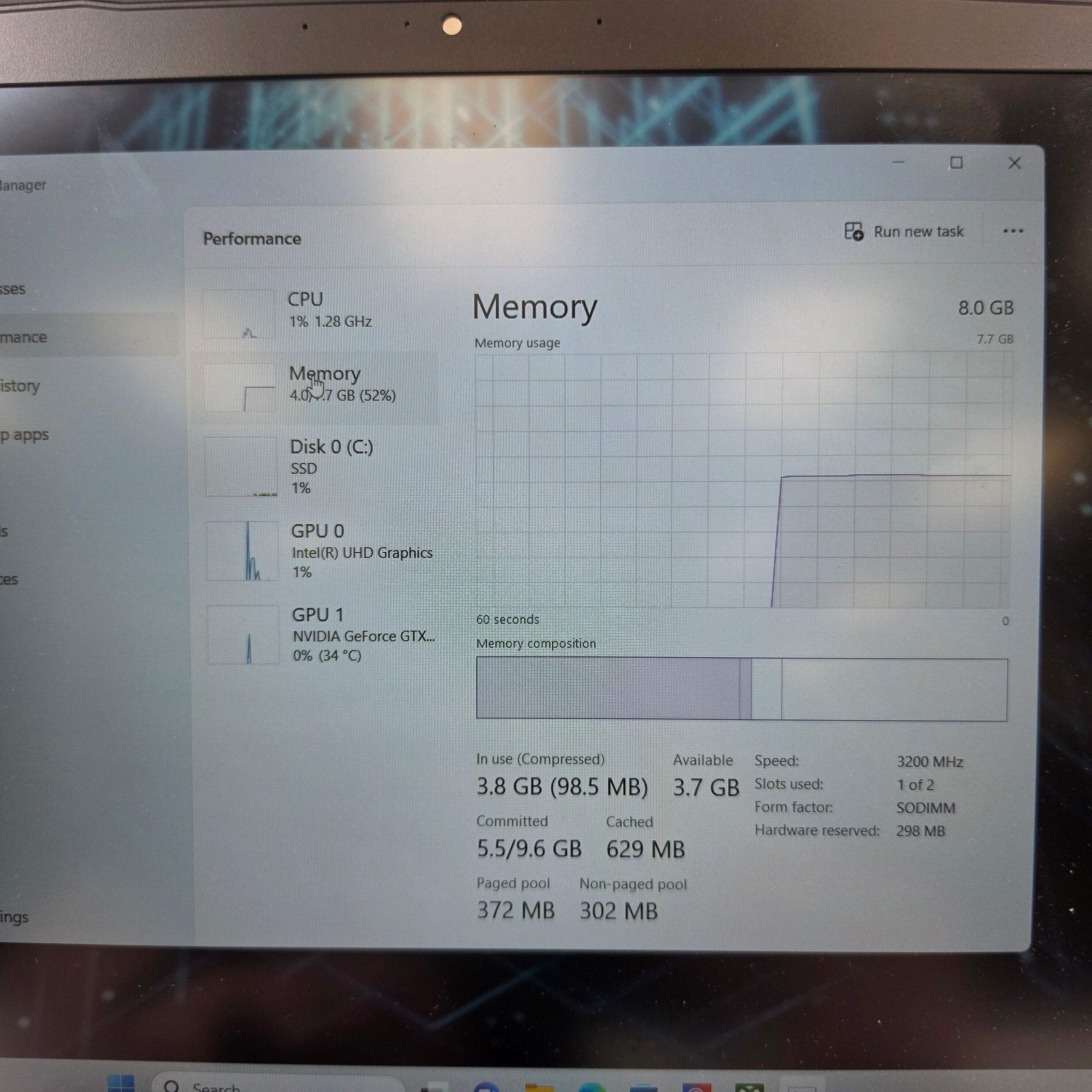This screenshot has width=1092, height=1092.
Task: Minimize the Task Manager window
Action: click(898, 162)
